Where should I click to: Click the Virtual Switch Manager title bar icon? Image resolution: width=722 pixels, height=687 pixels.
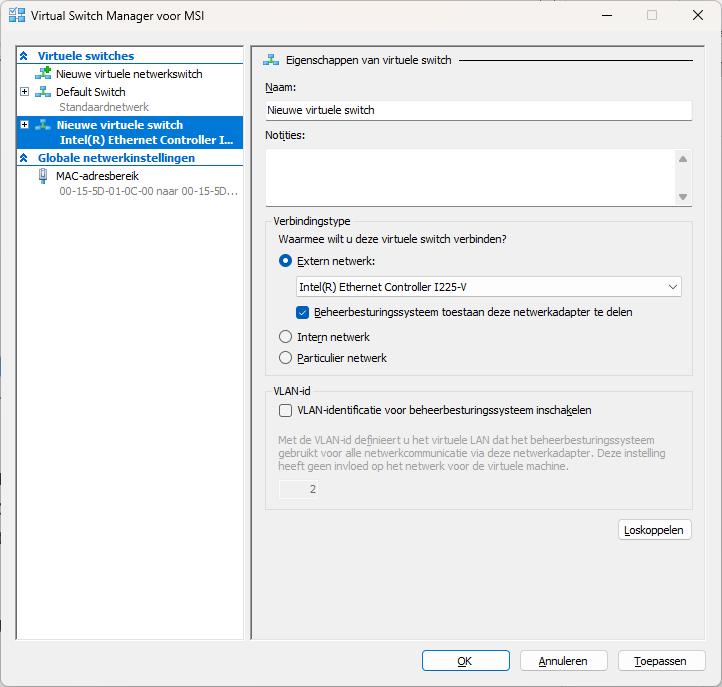click(x=17, y=15)
